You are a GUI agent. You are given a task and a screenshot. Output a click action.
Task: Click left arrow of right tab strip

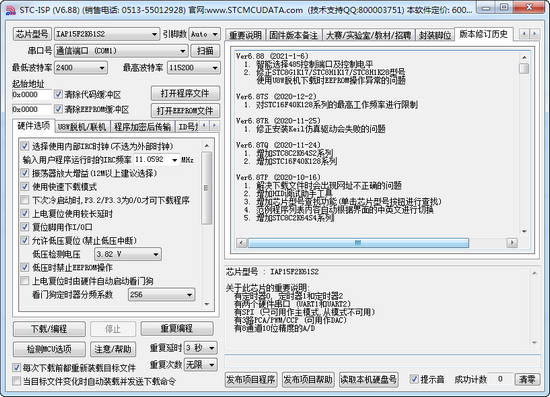524,34
